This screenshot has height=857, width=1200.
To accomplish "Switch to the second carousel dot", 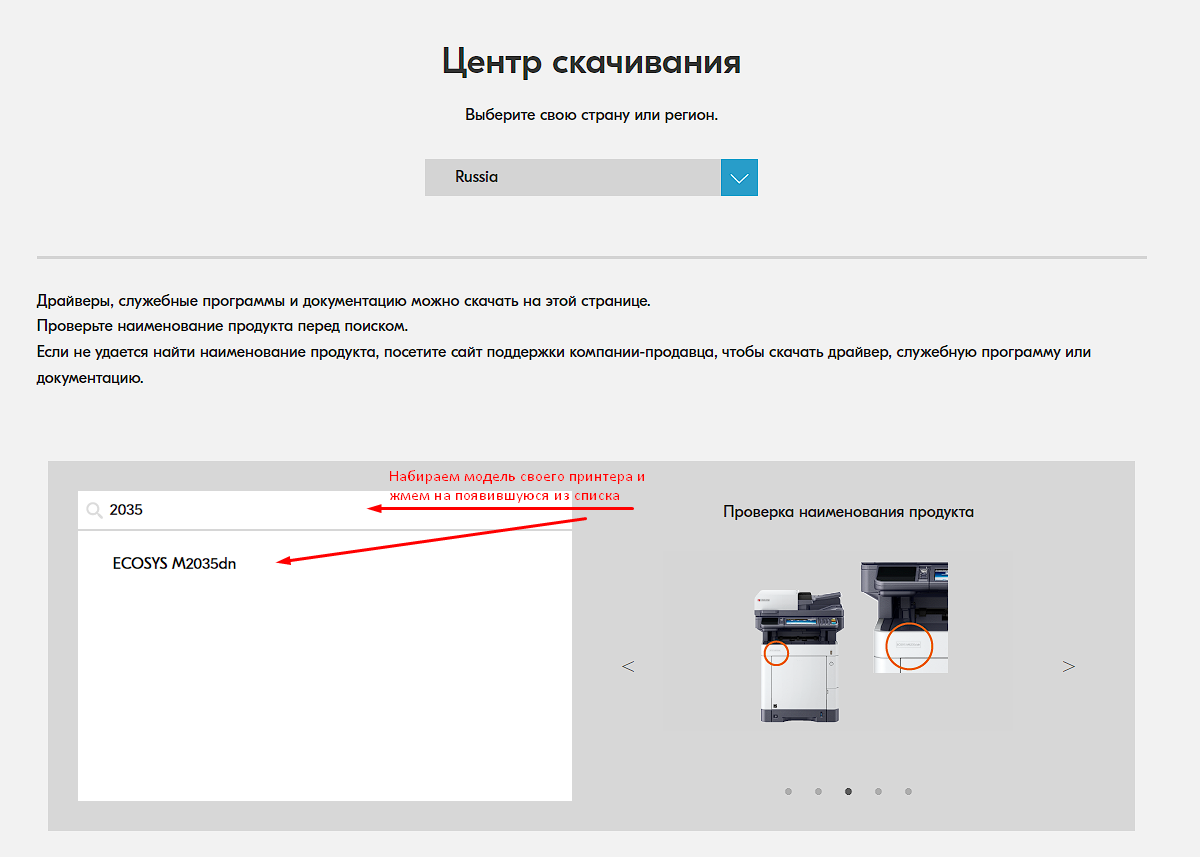I will [818, 791].
